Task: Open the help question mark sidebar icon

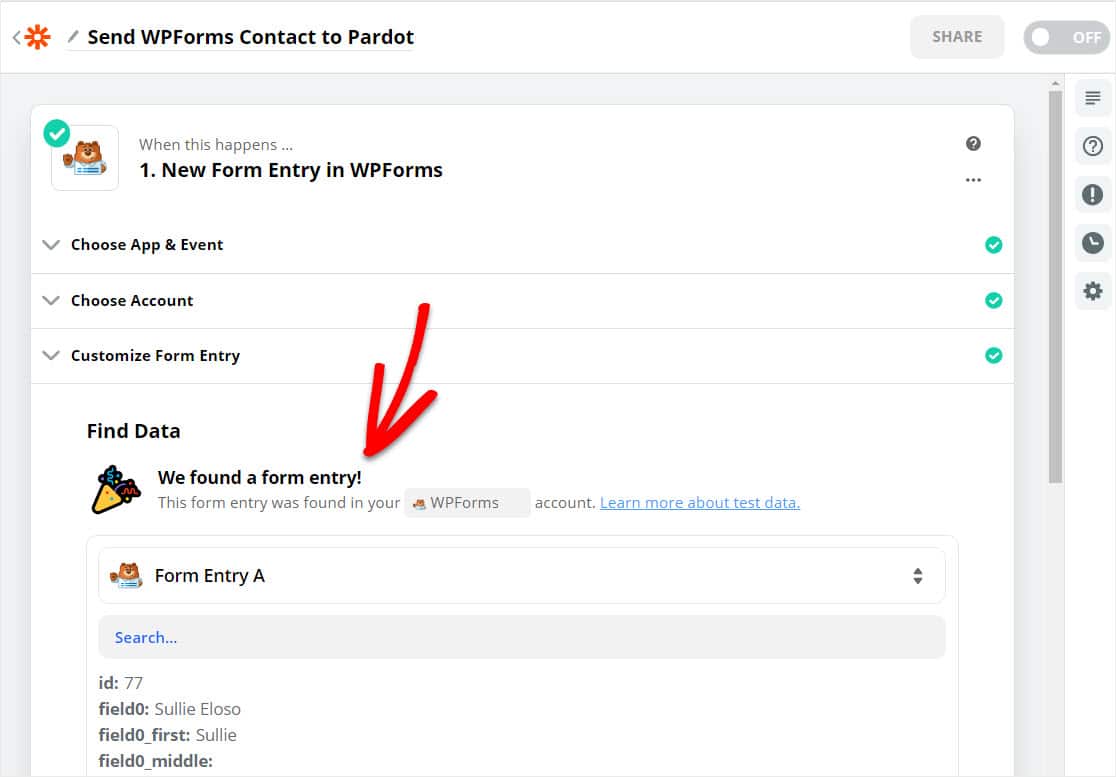Action: pos(1093,146)
